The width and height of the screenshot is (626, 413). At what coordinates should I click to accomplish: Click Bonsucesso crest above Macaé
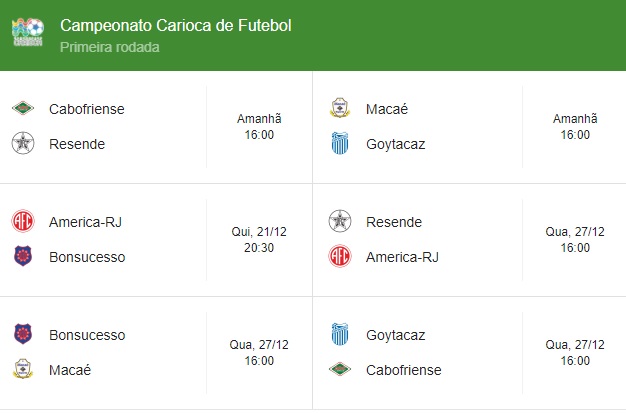[x=23, y=334]
